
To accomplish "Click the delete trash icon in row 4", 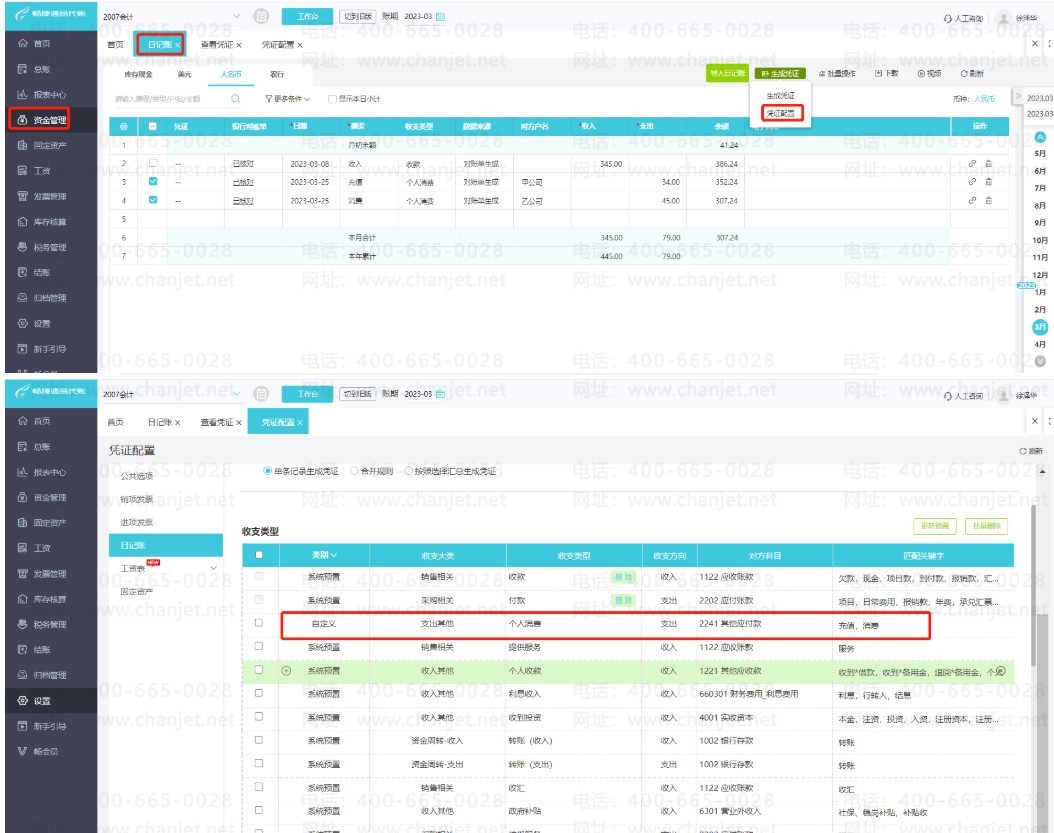I will click(x=988, y=200).
